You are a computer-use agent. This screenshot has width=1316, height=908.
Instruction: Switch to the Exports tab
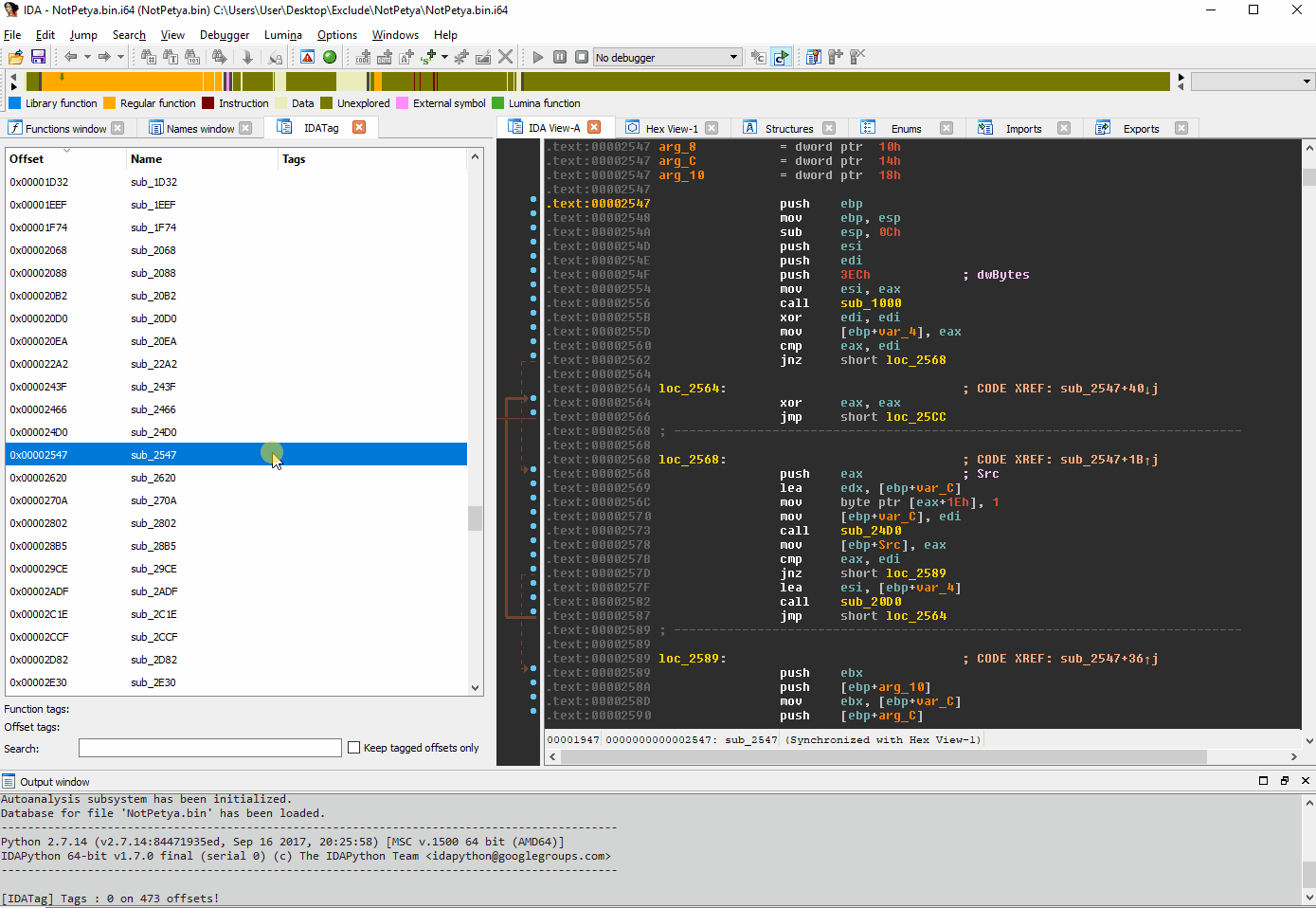coord(1141,128)
